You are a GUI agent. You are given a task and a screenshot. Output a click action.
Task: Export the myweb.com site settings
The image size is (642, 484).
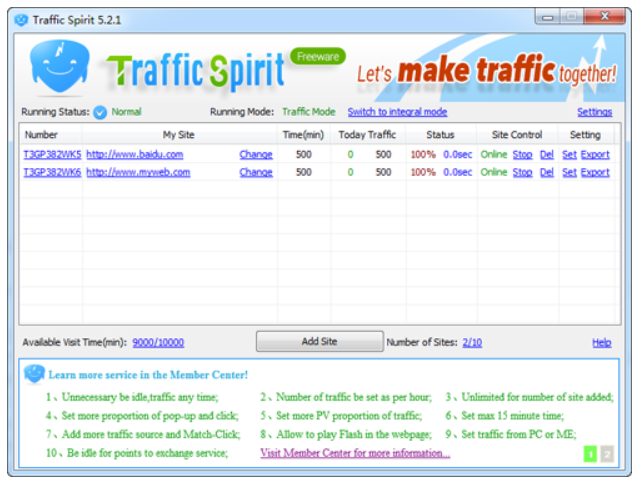(595, 172)
